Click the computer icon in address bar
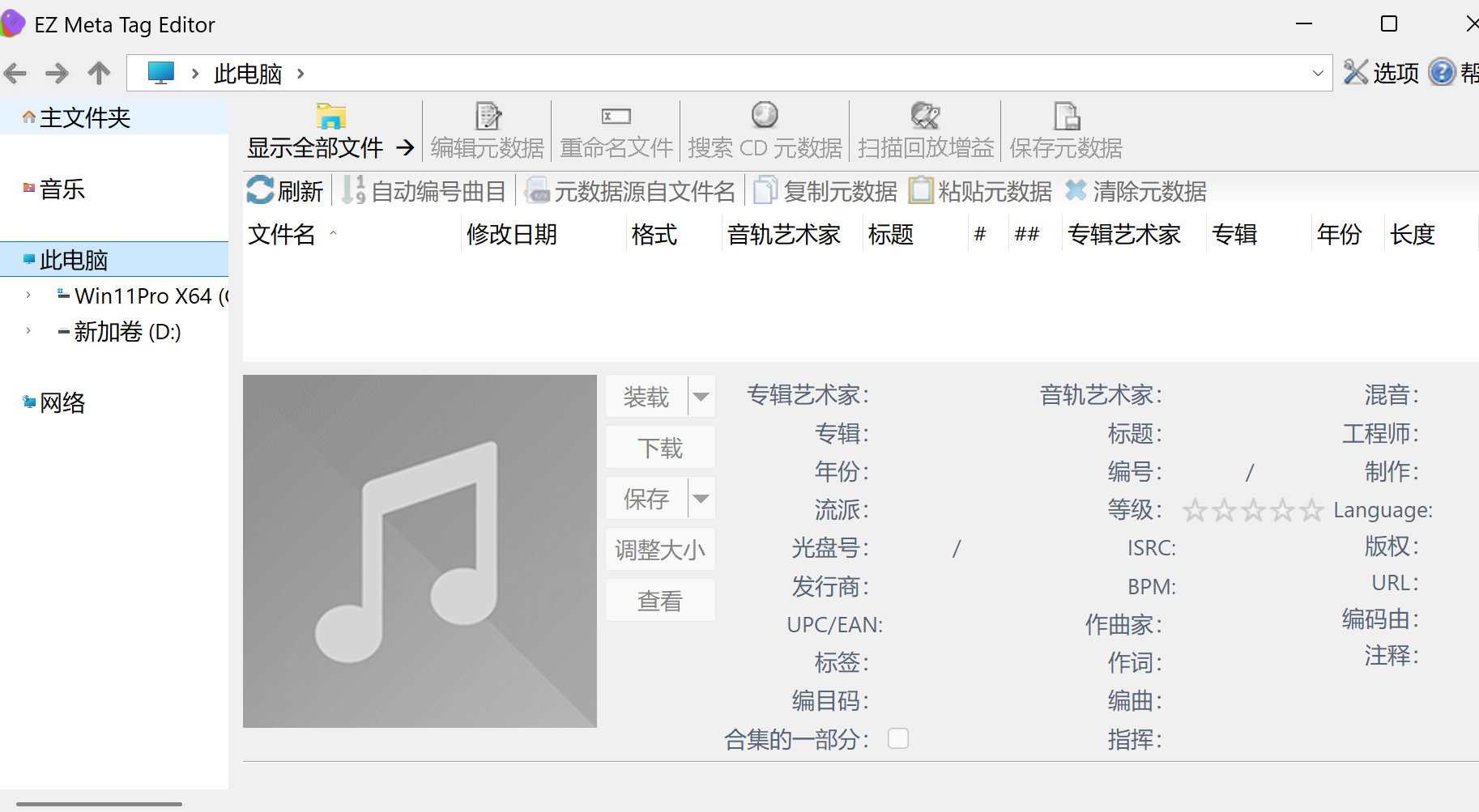 pos(160,73)
